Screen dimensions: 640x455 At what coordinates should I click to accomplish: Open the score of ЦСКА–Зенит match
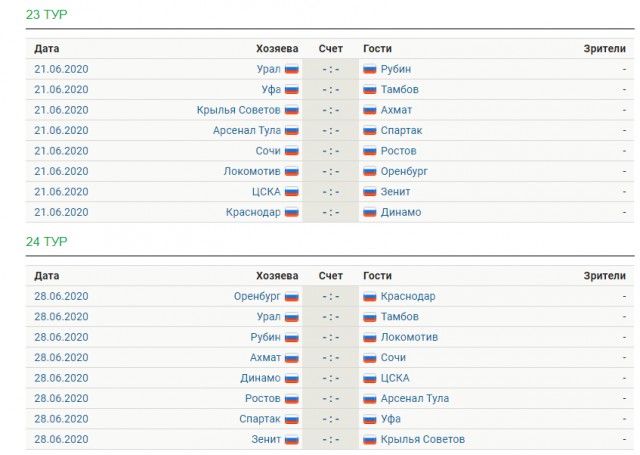[331, 192]
